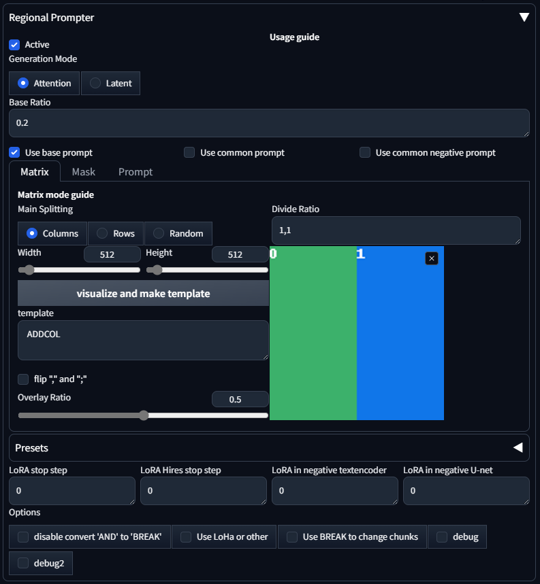Image resolution: width=540 pixels, height=584 pixels.
Task: Select Latent generation mode
Action: click(x=111, y=83)
